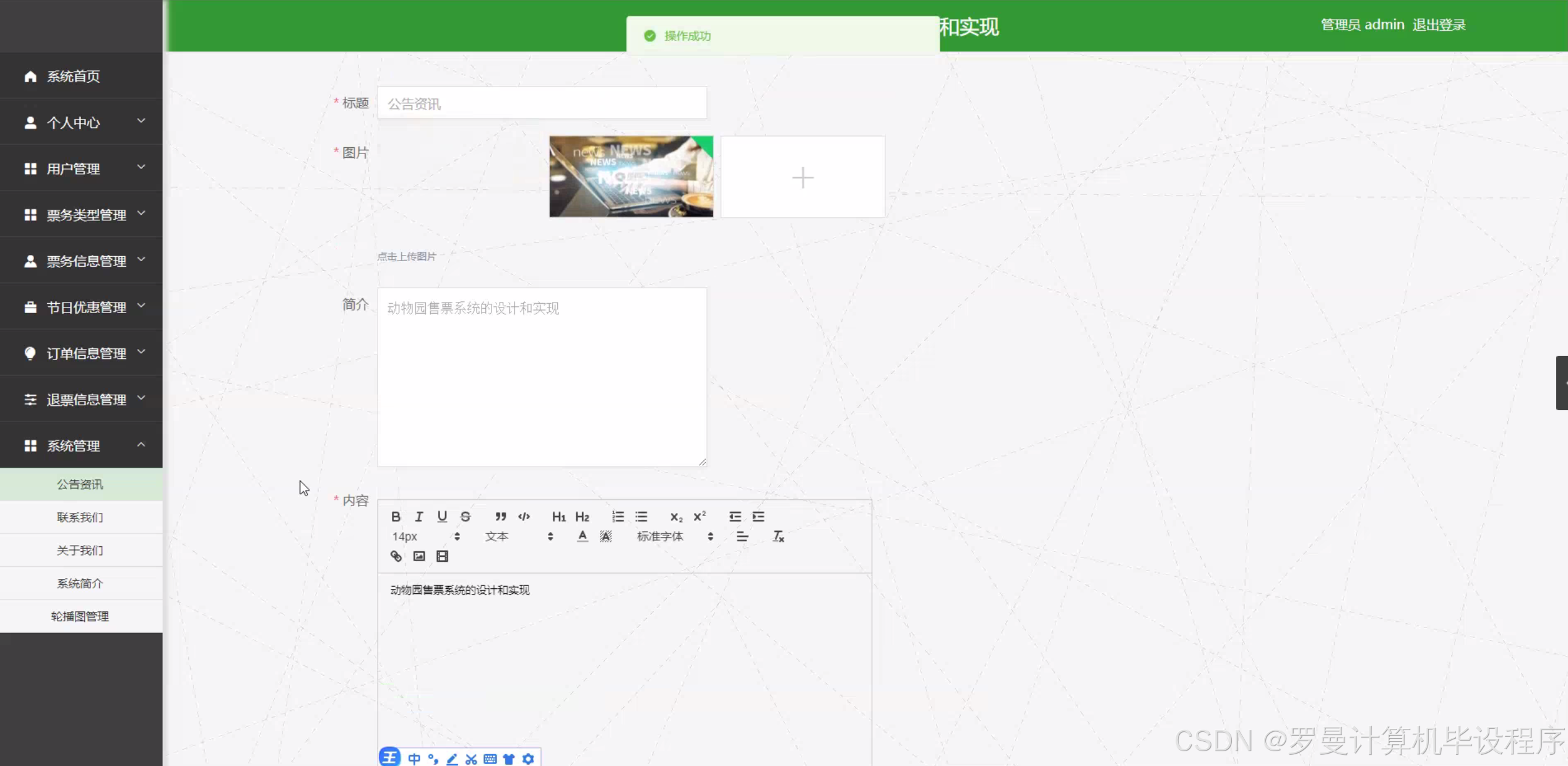Open the 系统简介 submenu item

tap(81, 583)
